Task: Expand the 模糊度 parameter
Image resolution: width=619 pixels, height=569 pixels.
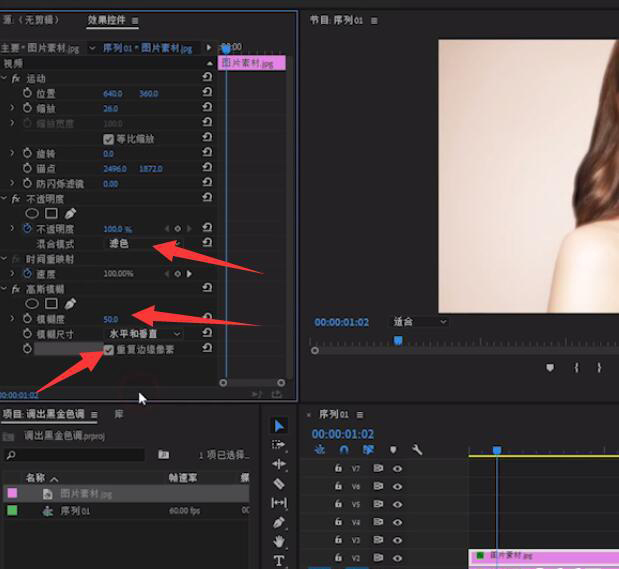Action: click(x=12, y=318)
